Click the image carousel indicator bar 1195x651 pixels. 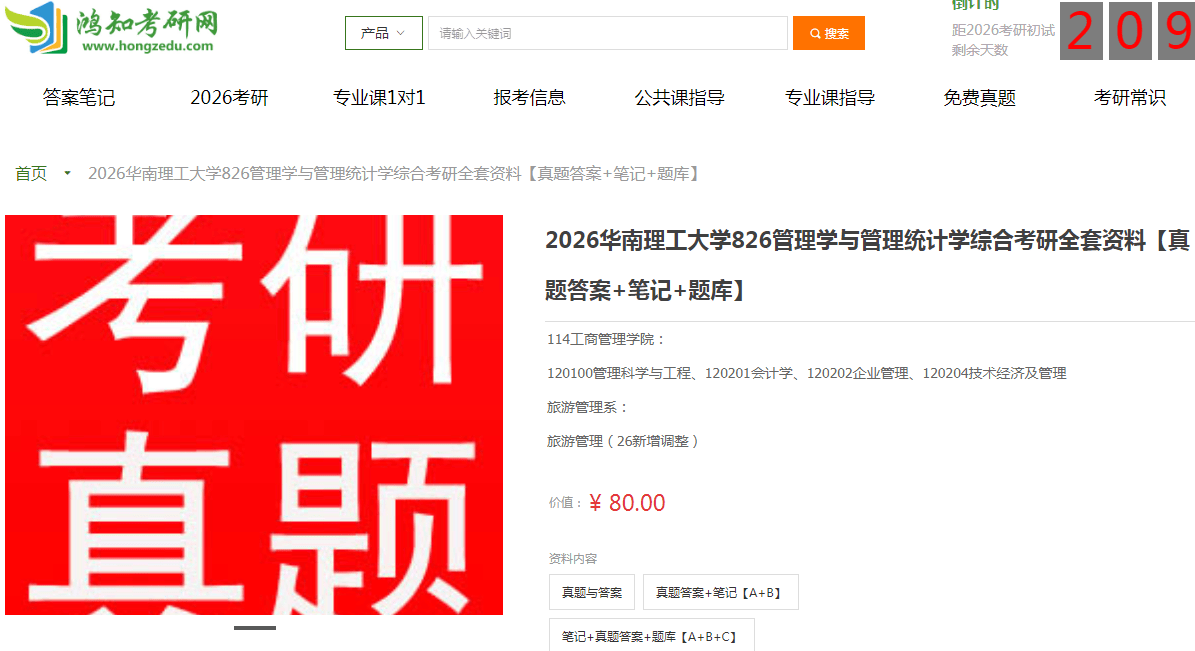[255, 628]
